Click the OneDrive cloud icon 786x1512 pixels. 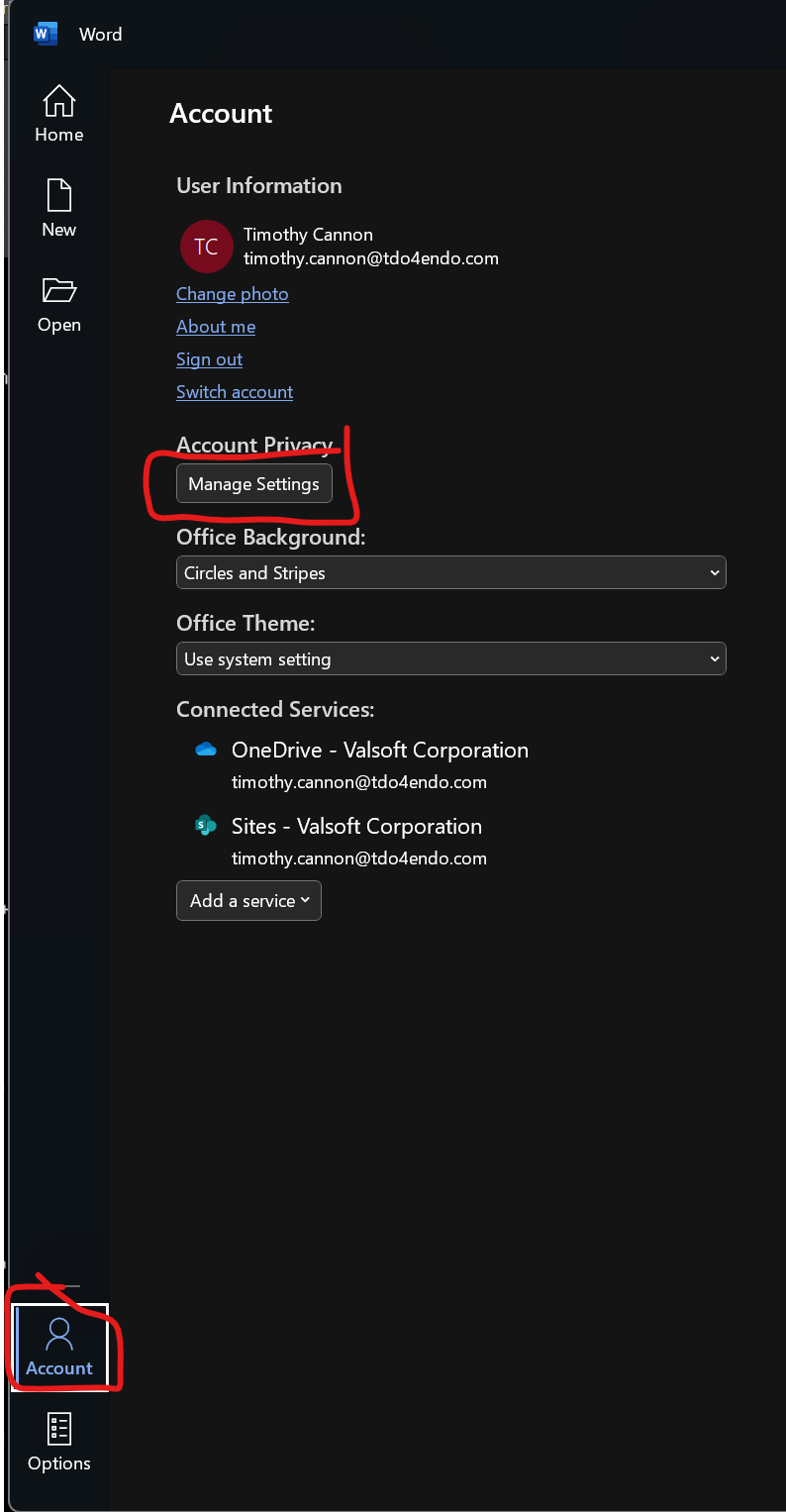206,750
